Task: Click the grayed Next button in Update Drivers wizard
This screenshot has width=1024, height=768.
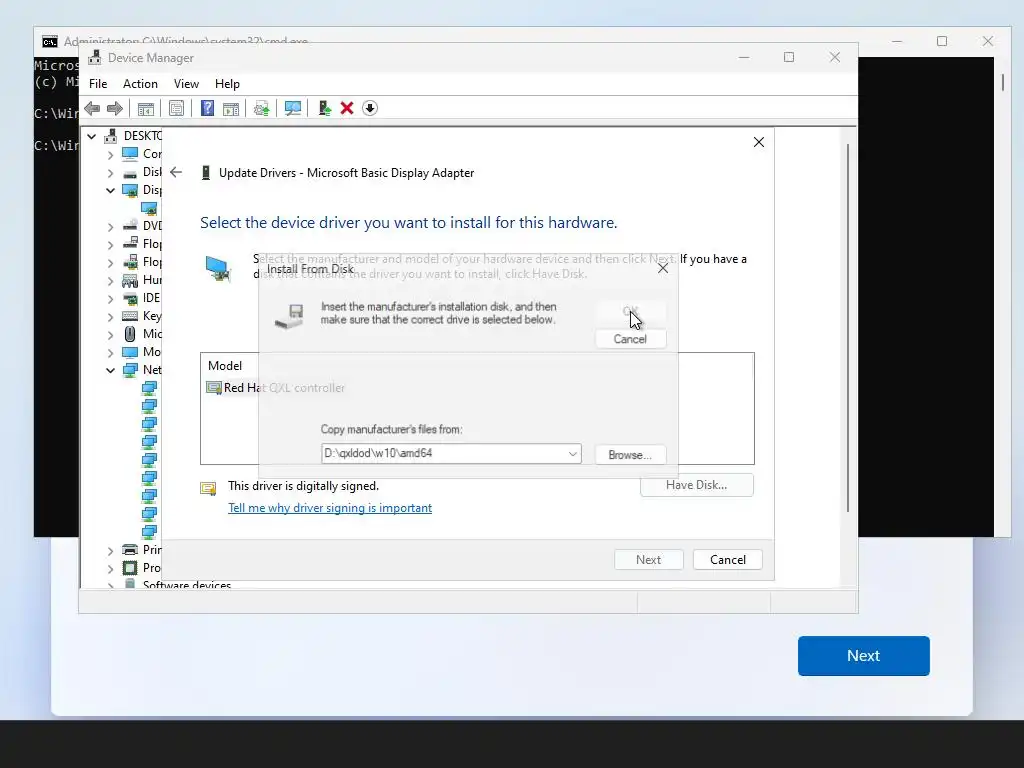Action: pyautogui.click(x=648, y=560)
